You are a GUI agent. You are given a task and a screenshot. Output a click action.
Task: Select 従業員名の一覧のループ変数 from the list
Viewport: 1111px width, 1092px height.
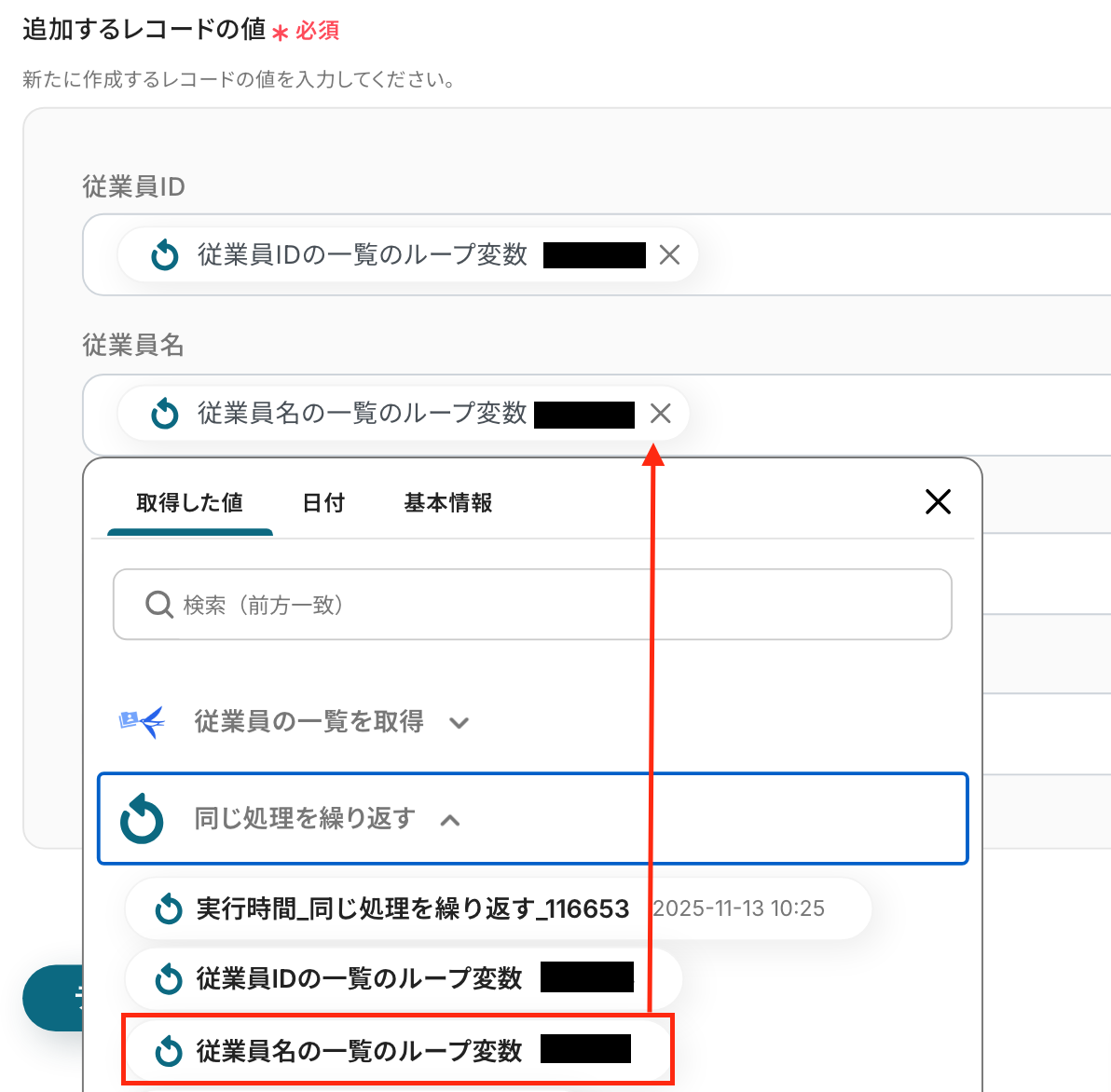tap(399, 1049)
